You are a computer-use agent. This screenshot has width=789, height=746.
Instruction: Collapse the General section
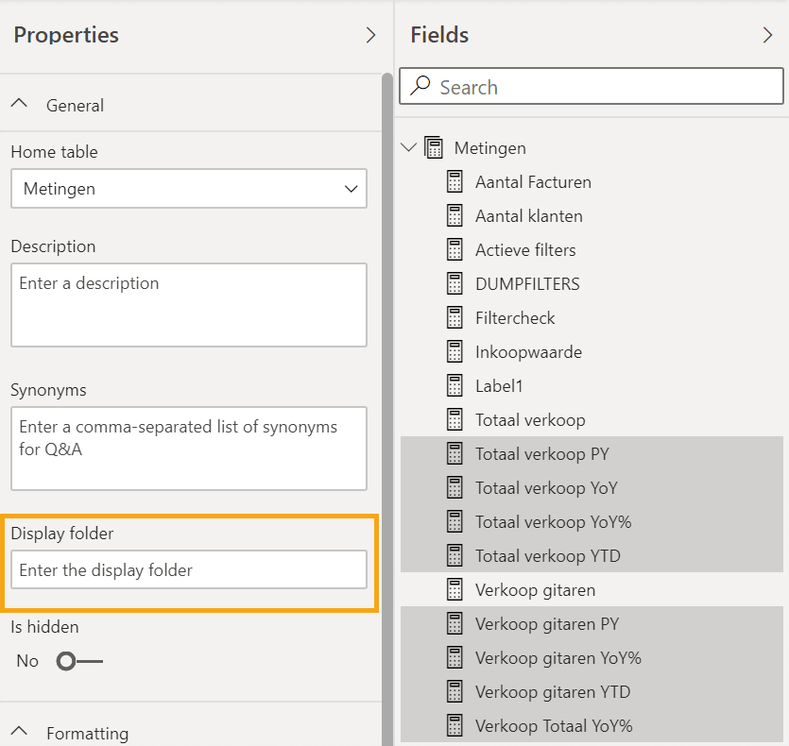point(19,105)
